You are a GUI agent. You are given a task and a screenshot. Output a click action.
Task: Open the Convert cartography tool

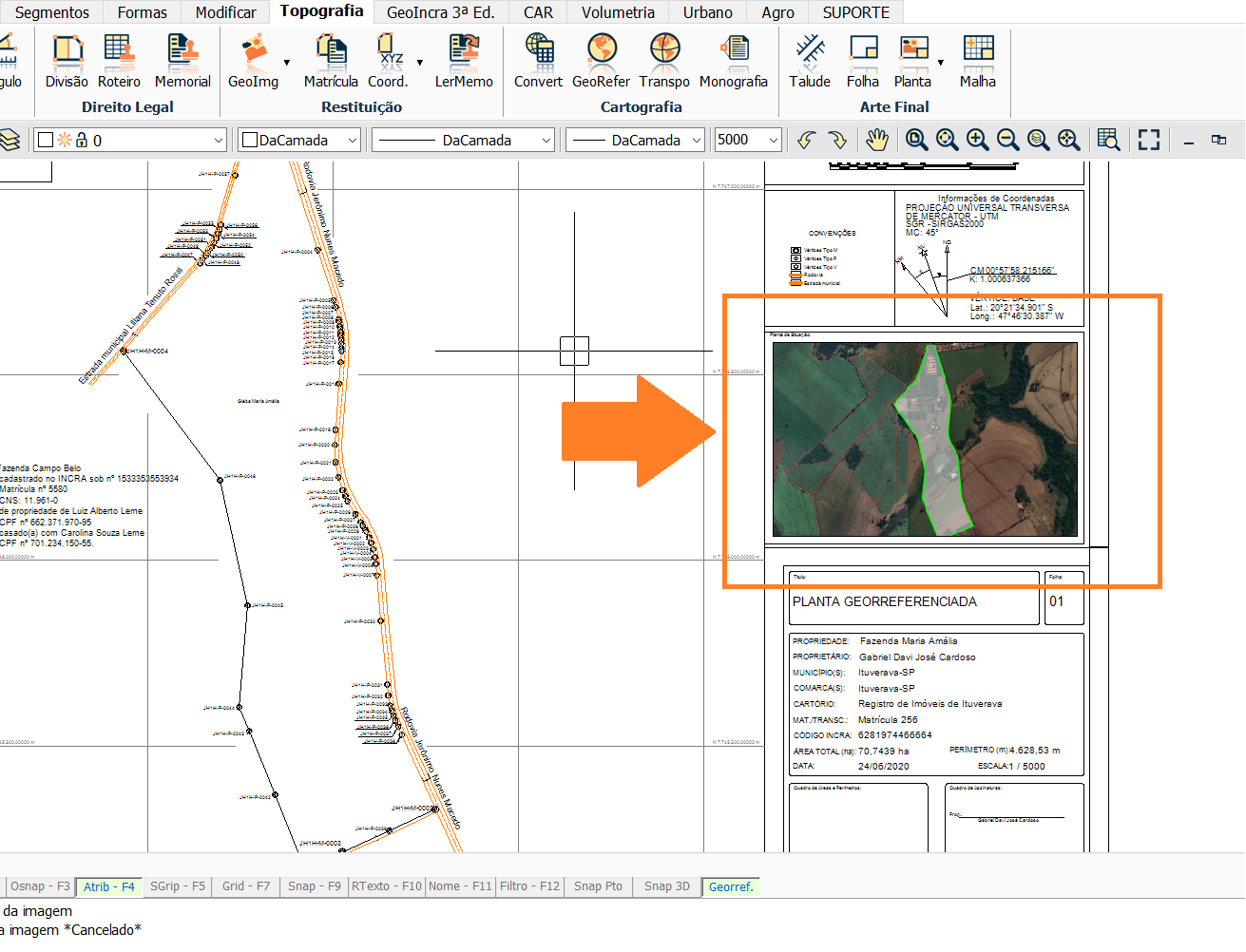(539, 62)
